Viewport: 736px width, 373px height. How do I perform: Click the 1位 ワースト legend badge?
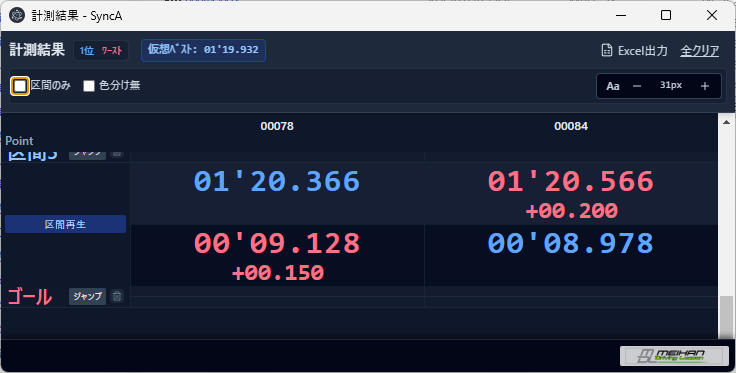101,51
